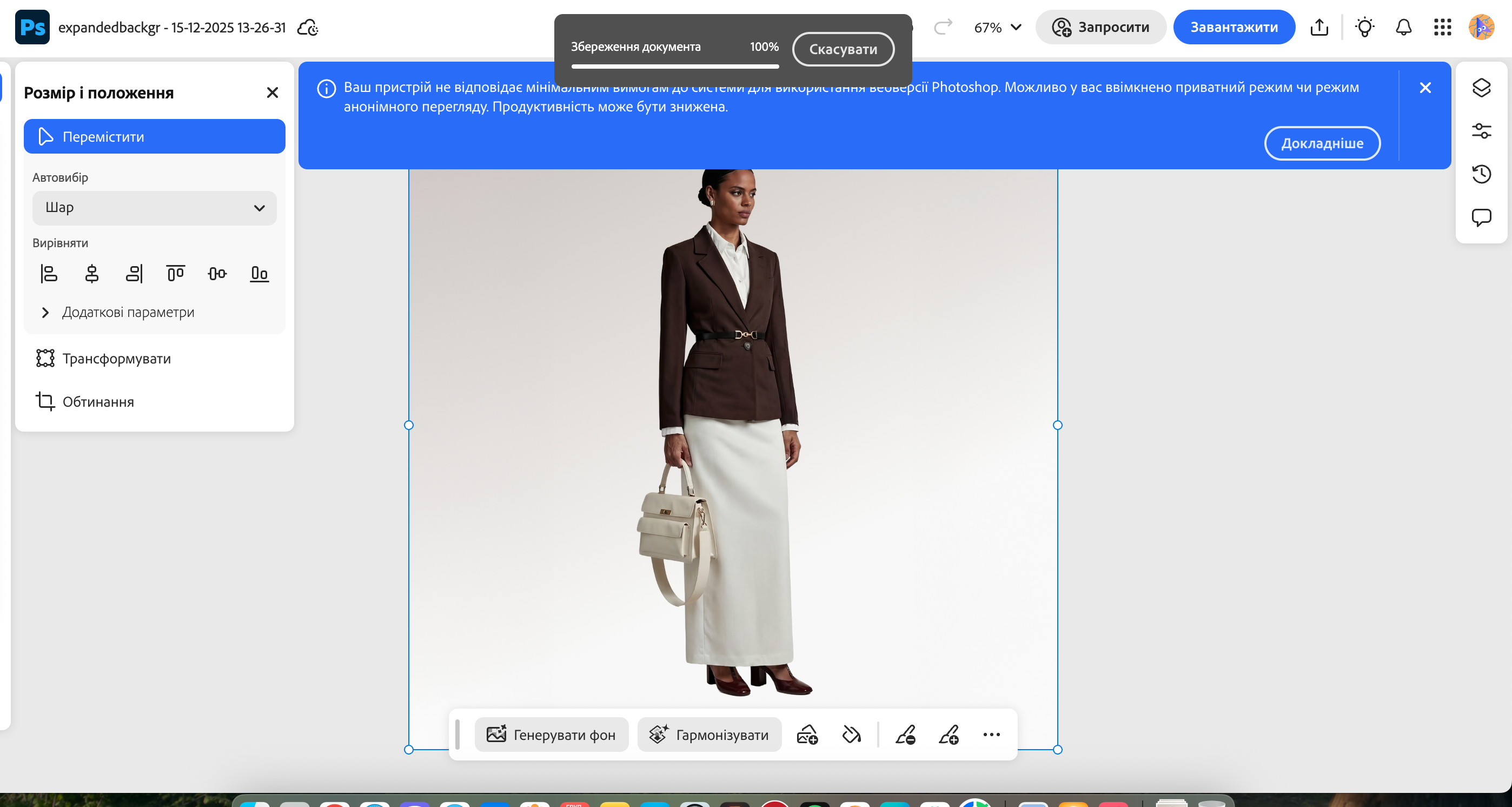1512x807 pixels.
Task: Click the Скасувати button
Action: [x=843, y=49]
